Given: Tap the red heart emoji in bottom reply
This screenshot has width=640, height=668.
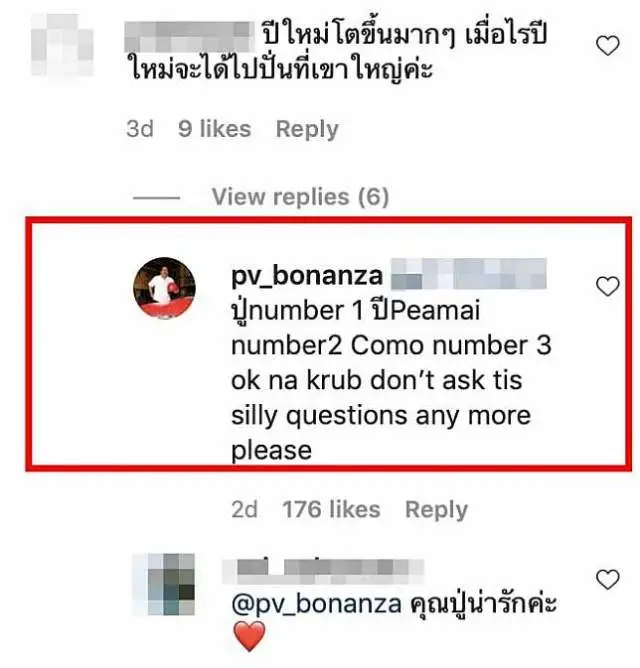Looking at the screenshot, I should (x=250, y=636).
